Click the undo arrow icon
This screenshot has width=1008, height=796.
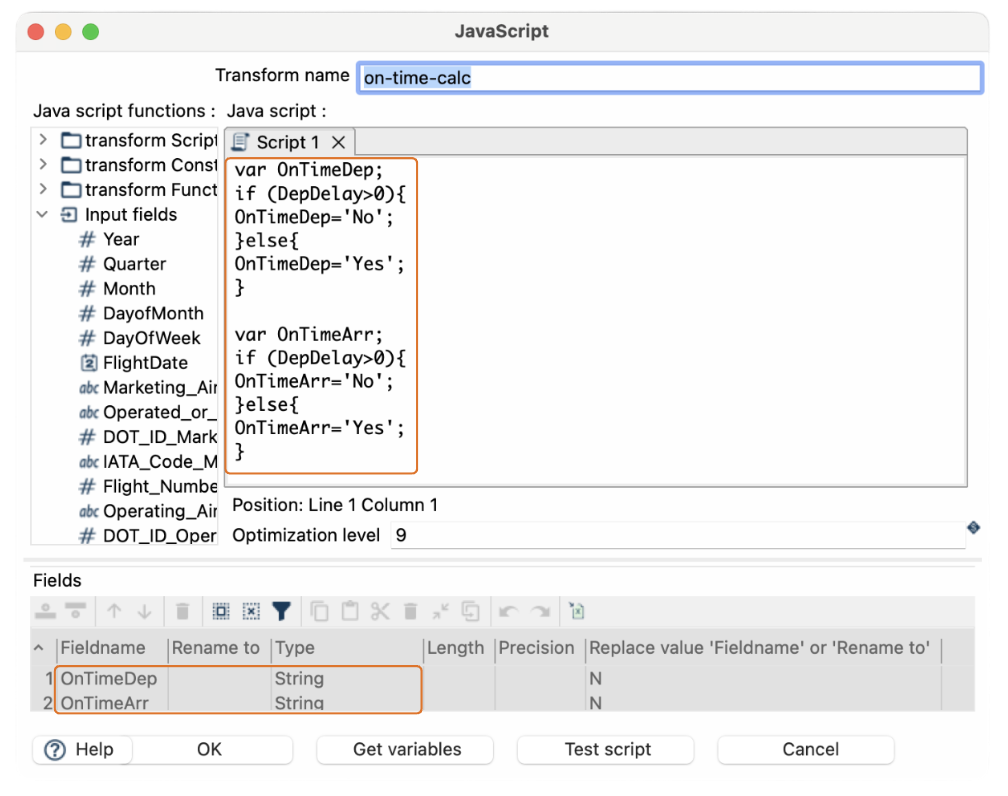coord(508,611)
